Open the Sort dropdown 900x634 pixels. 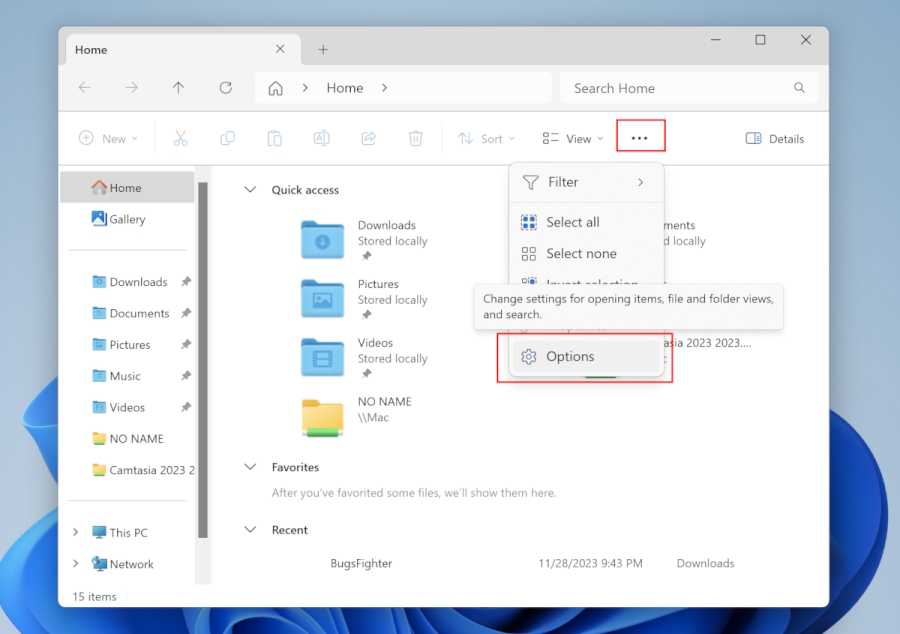(486, 139)
